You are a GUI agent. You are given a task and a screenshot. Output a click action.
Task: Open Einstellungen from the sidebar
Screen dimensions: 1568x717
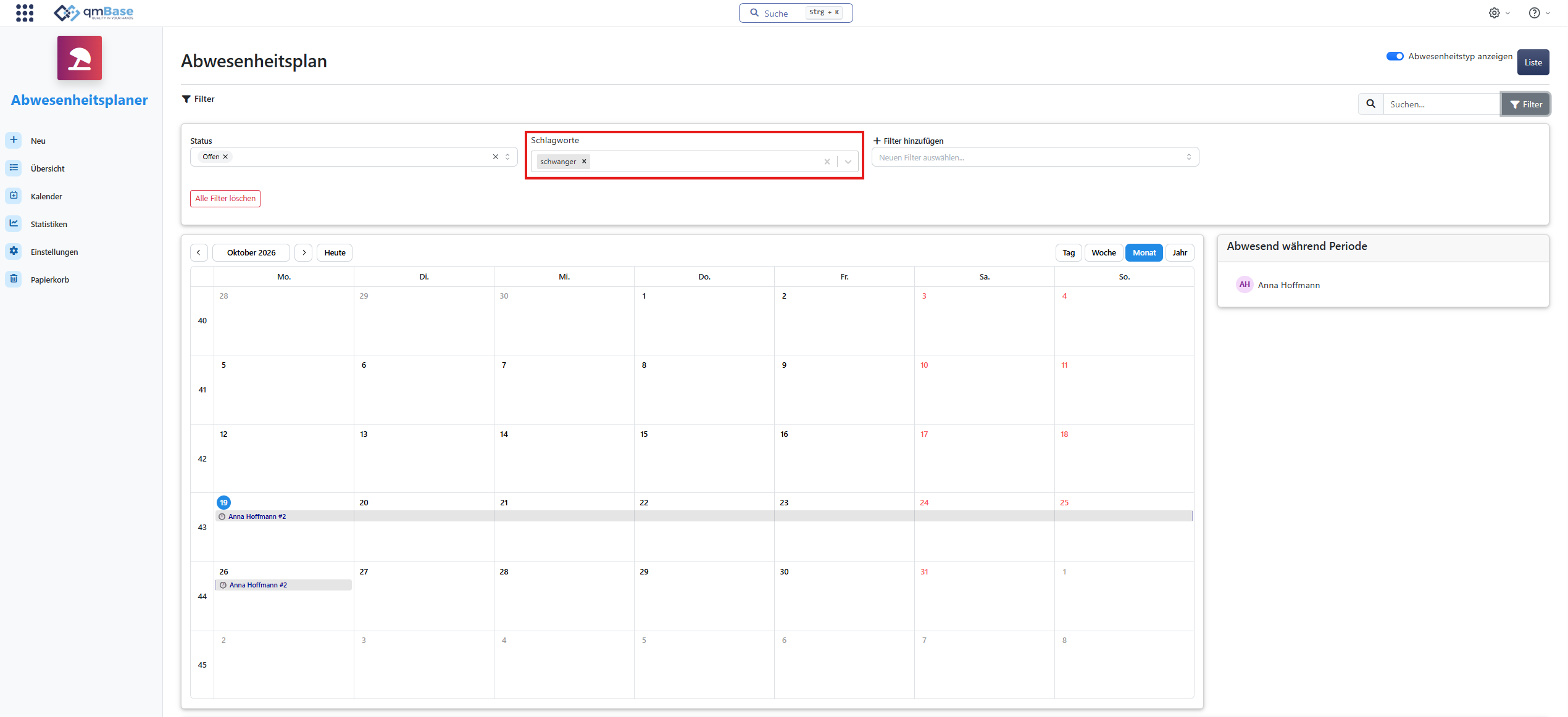54,252
